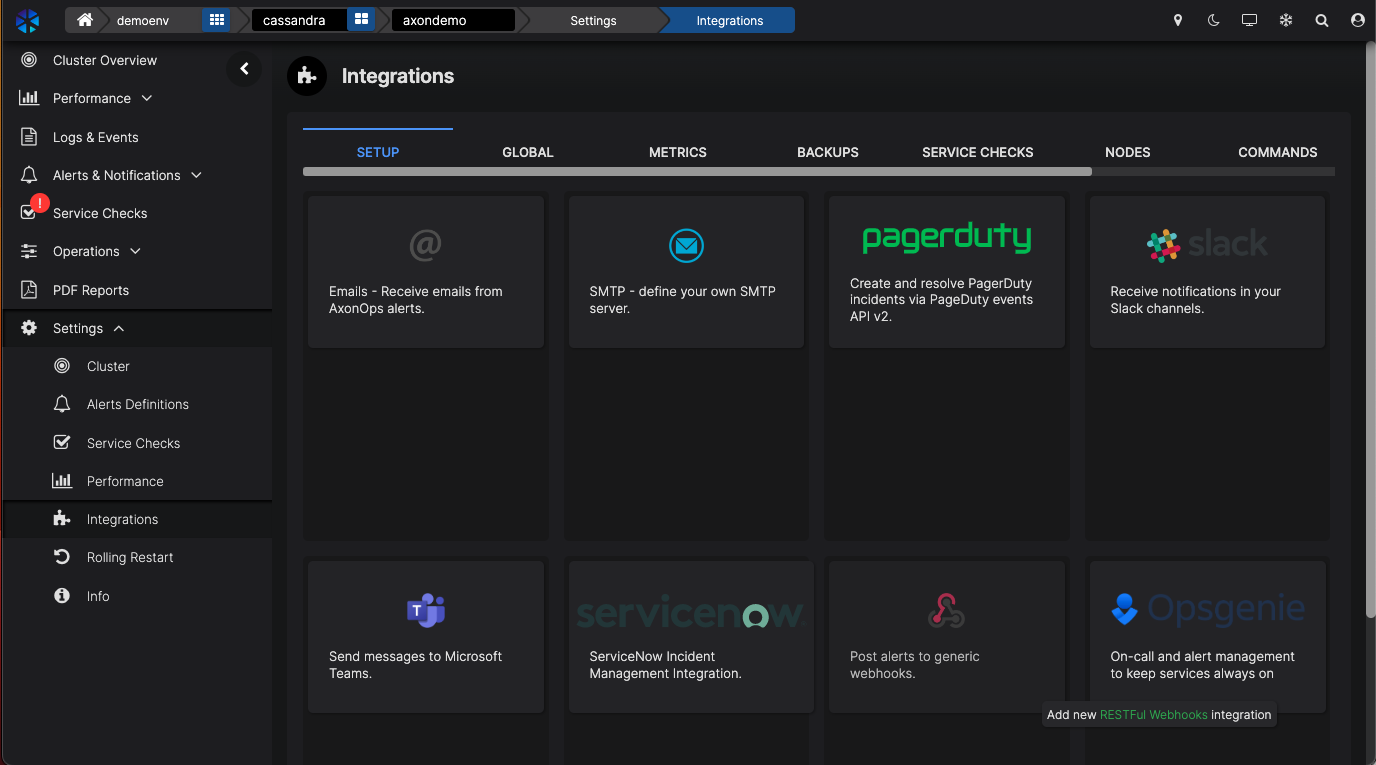Expand the Operations menu chevron
Screen dimensions: 1376x765
coord(135,251)
